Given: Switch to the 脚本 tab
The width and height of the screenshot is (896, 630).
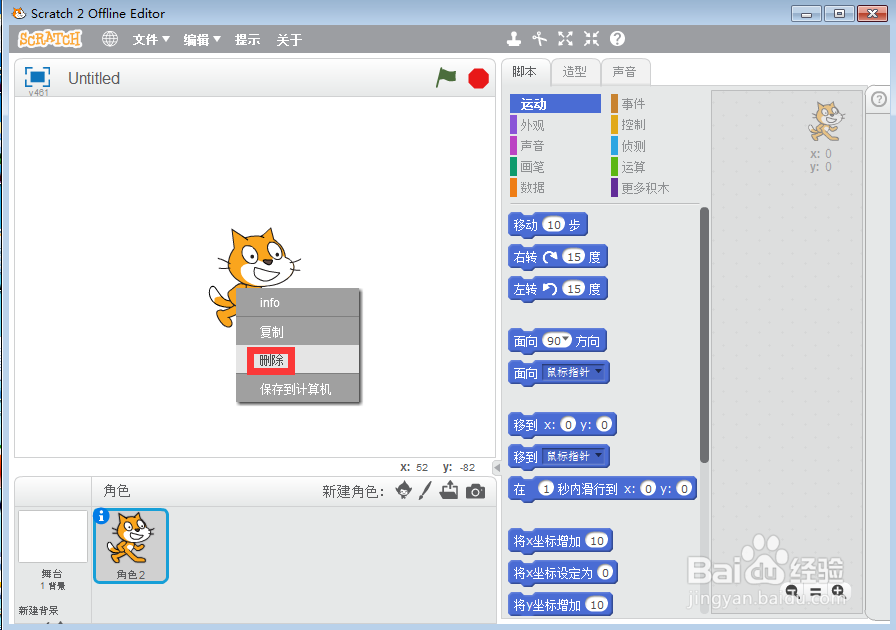Looking at the screenshot, I should [525, 72].
